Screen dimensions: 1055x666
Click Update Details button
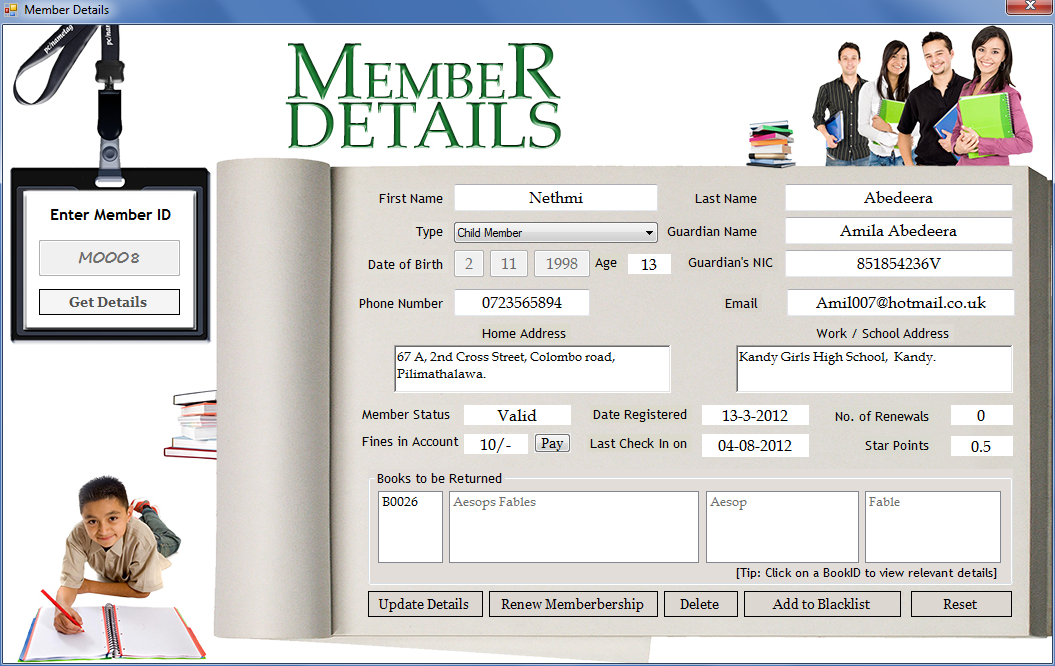click(424, 604)
